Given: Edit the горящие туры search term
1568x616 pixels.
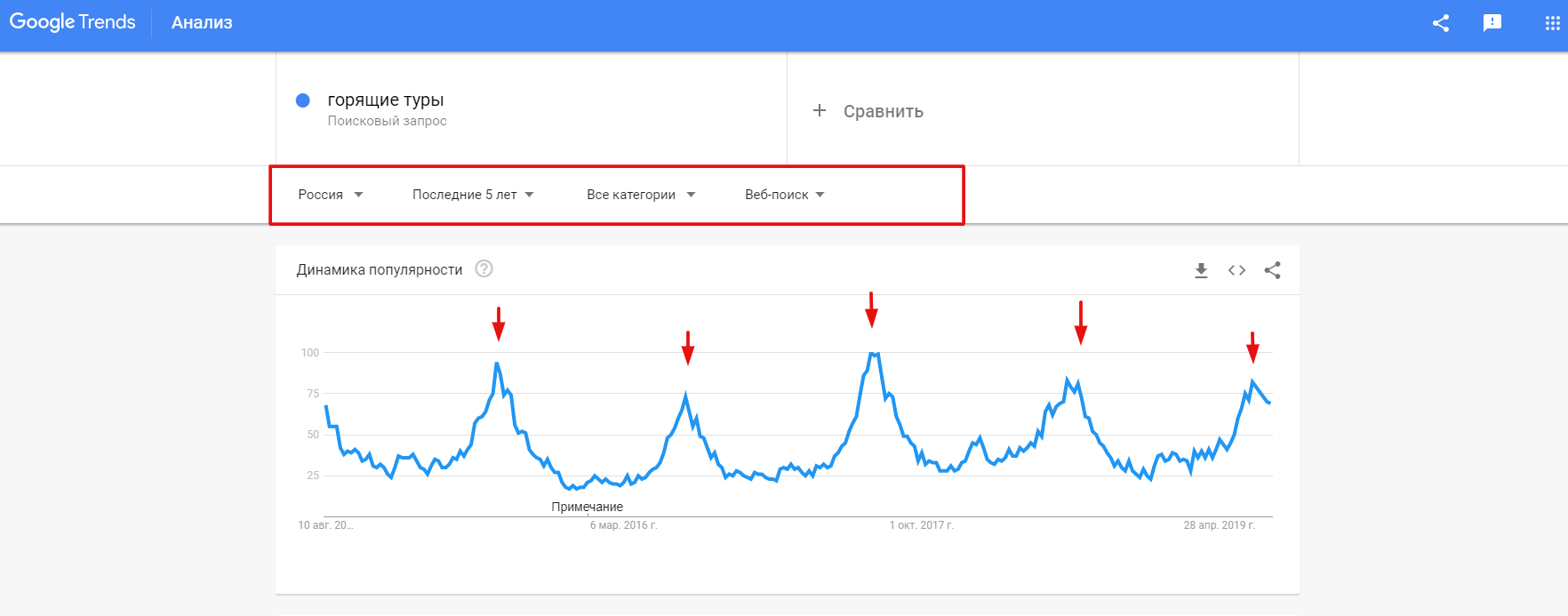Looking at the screenshot, I should point(386,100).
